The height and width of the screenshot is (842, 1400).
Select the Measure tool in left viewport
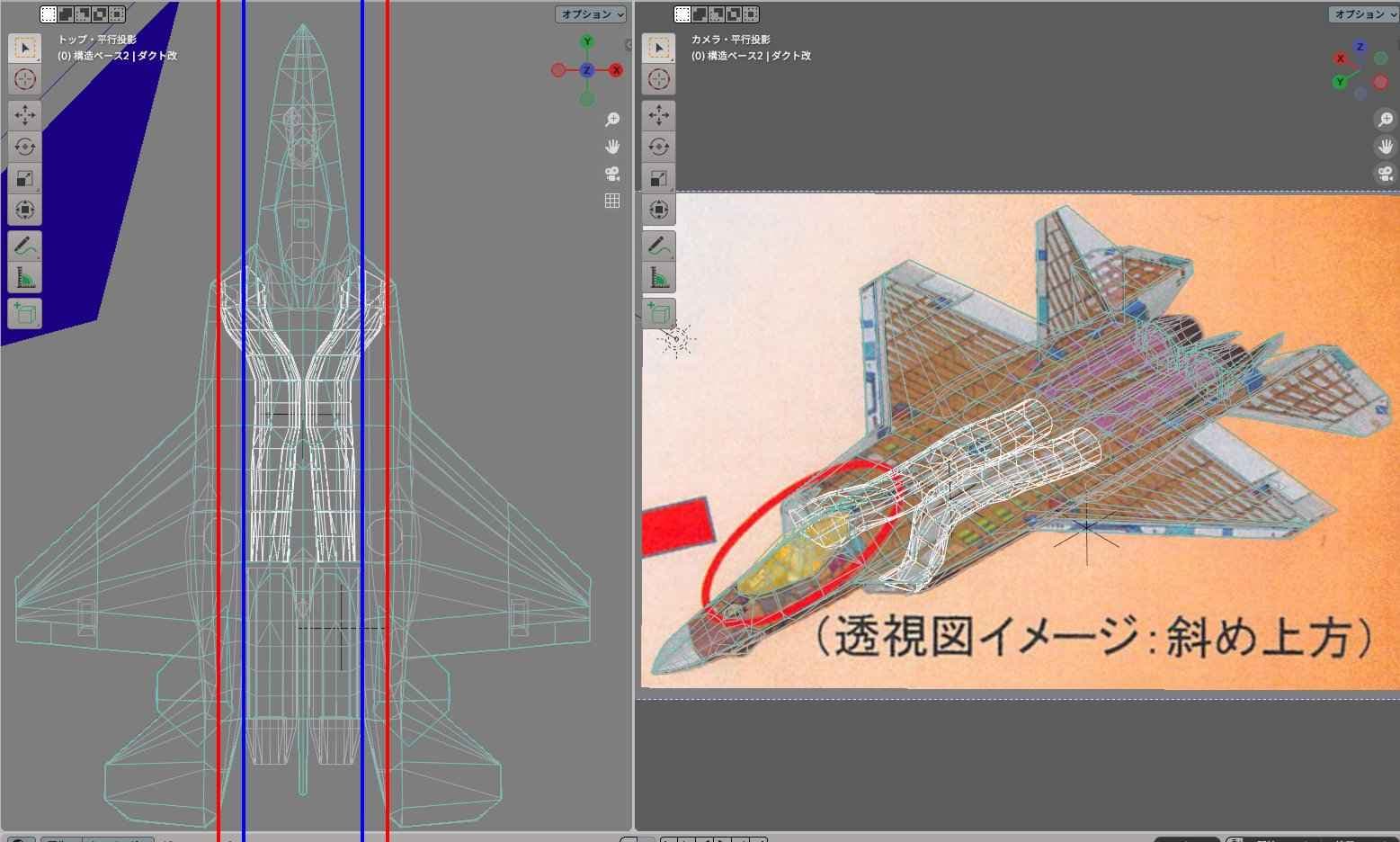click(x=25, y=278)
